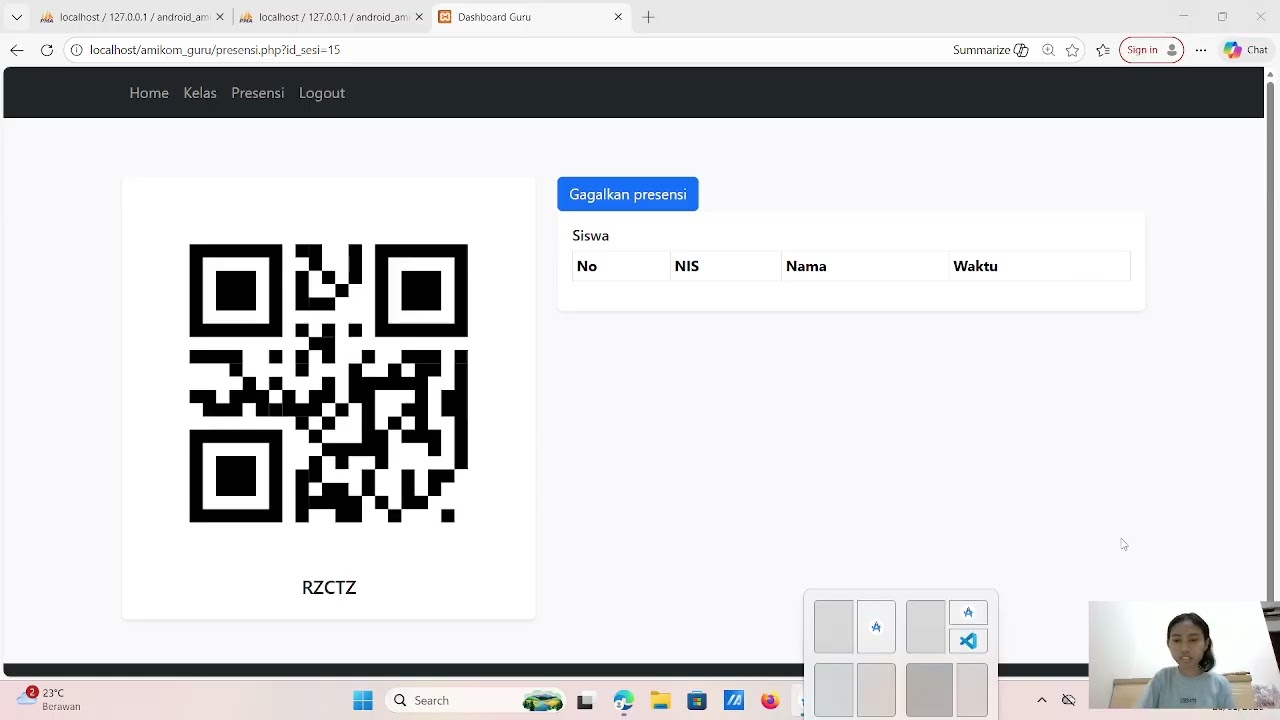
Task: Open the favorites list icon
Action: click(1103, 50)
